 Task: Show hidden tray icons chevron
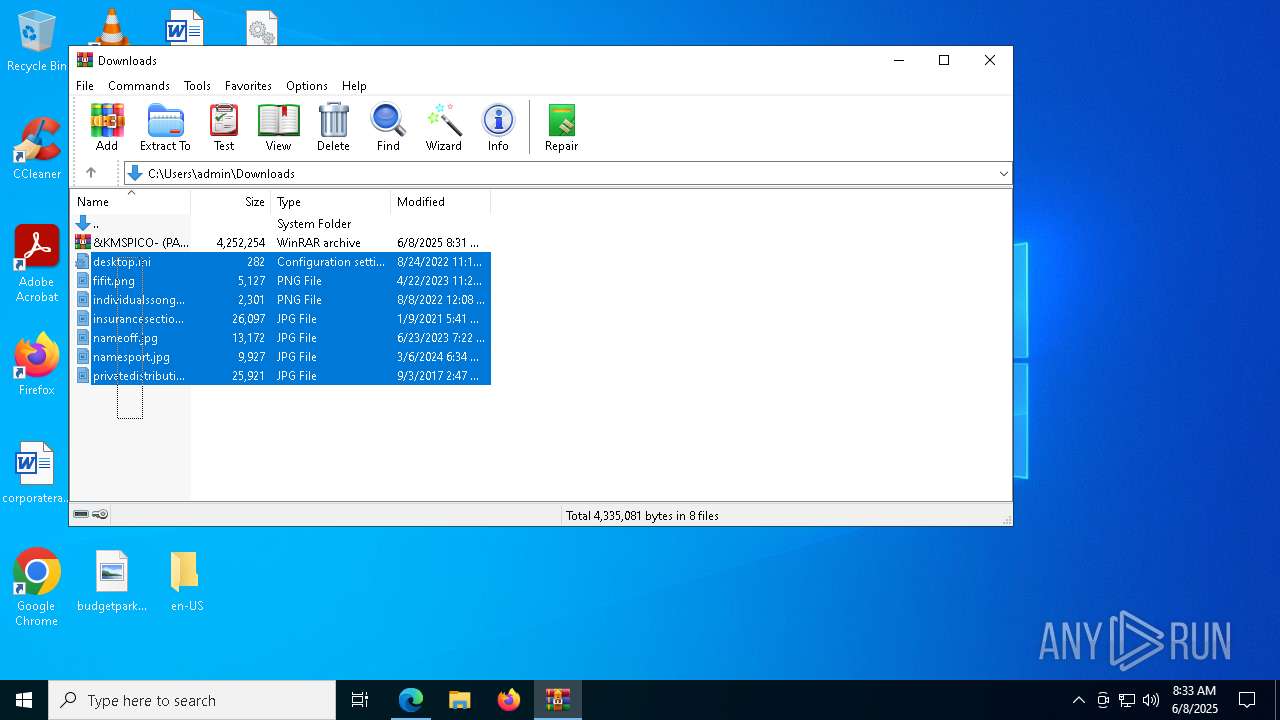(1078, 700)
